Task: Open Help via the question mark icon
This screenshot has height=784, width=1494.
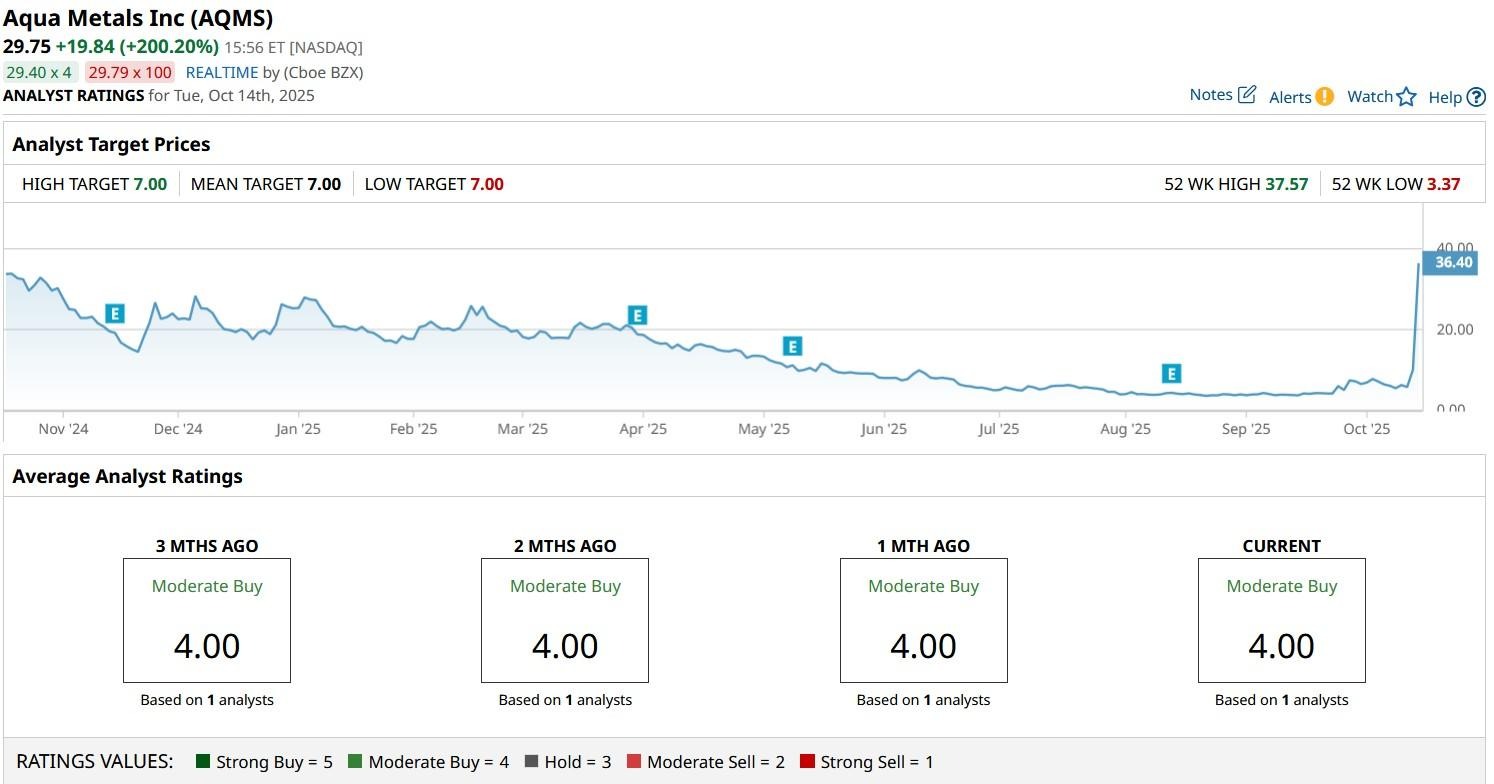Action: (x=1477, y=98)
